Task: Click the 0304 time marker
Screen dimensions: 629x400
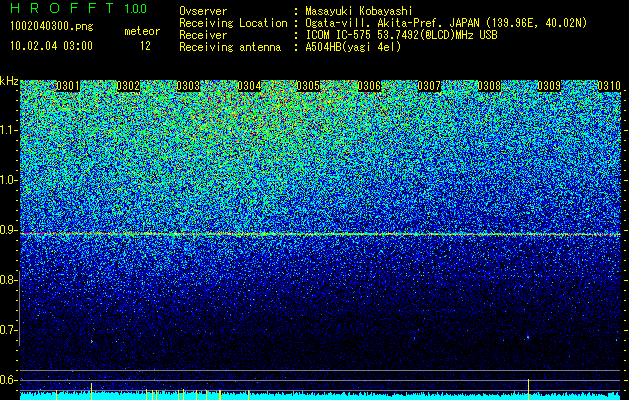Action: click(x=249, y=86)
